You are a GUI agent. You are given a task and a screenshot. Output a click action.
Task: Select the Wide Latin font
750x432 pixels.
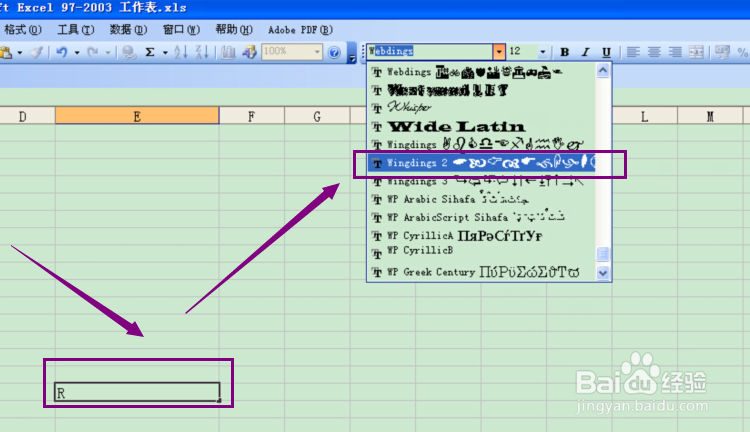482,126
